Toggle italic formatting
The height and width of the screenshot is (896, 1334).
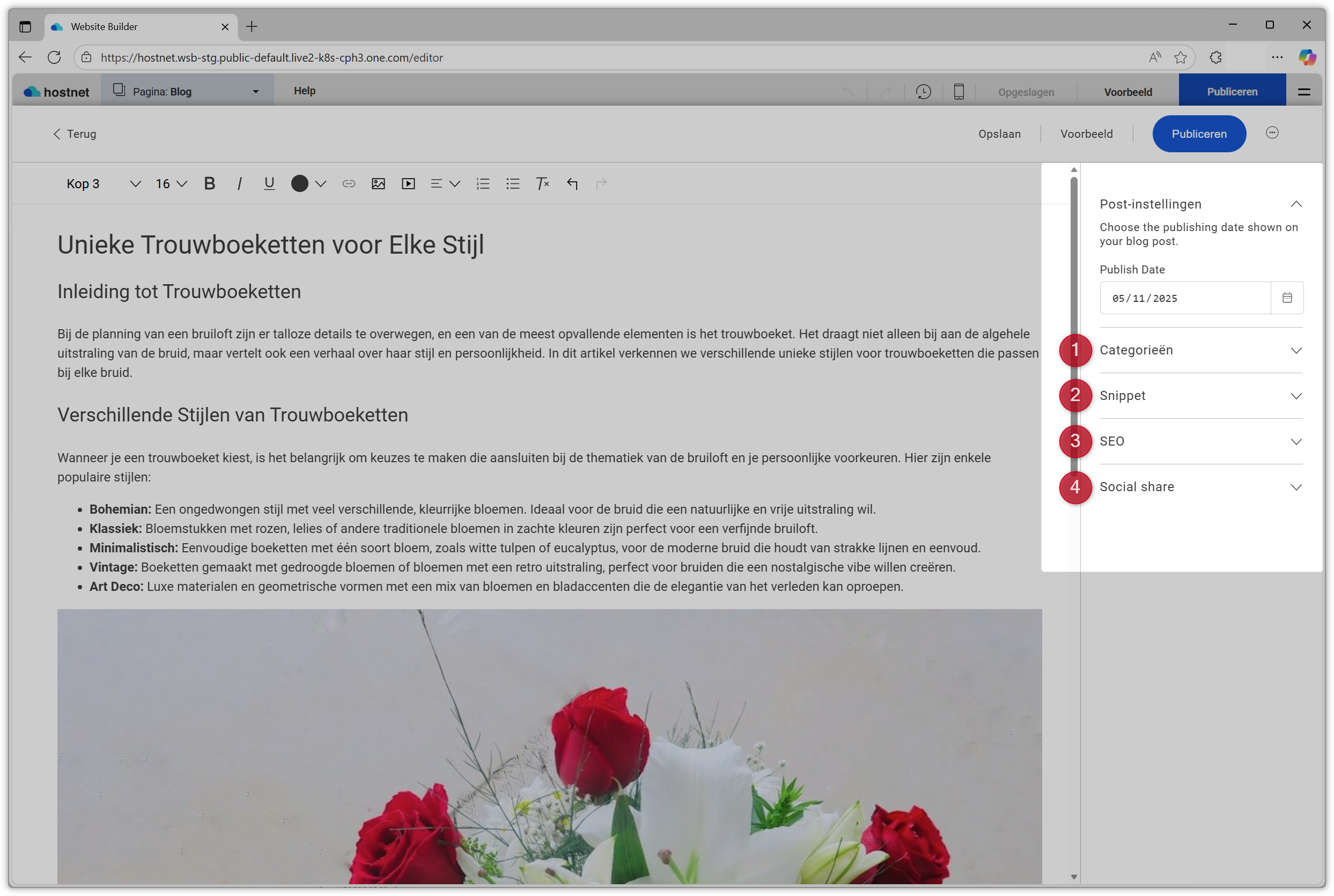pos(239,183)
